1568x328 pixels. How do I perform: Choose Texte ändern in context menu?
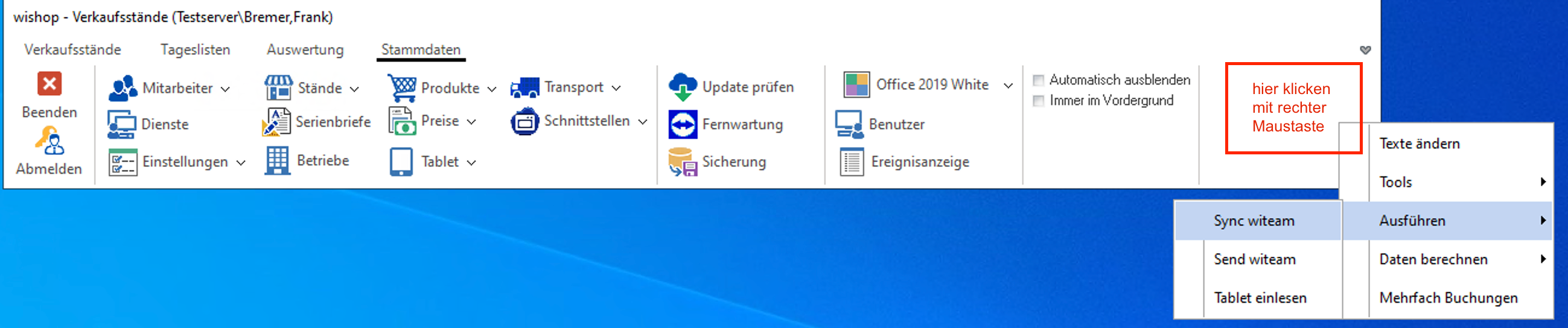coord(1419,143)
